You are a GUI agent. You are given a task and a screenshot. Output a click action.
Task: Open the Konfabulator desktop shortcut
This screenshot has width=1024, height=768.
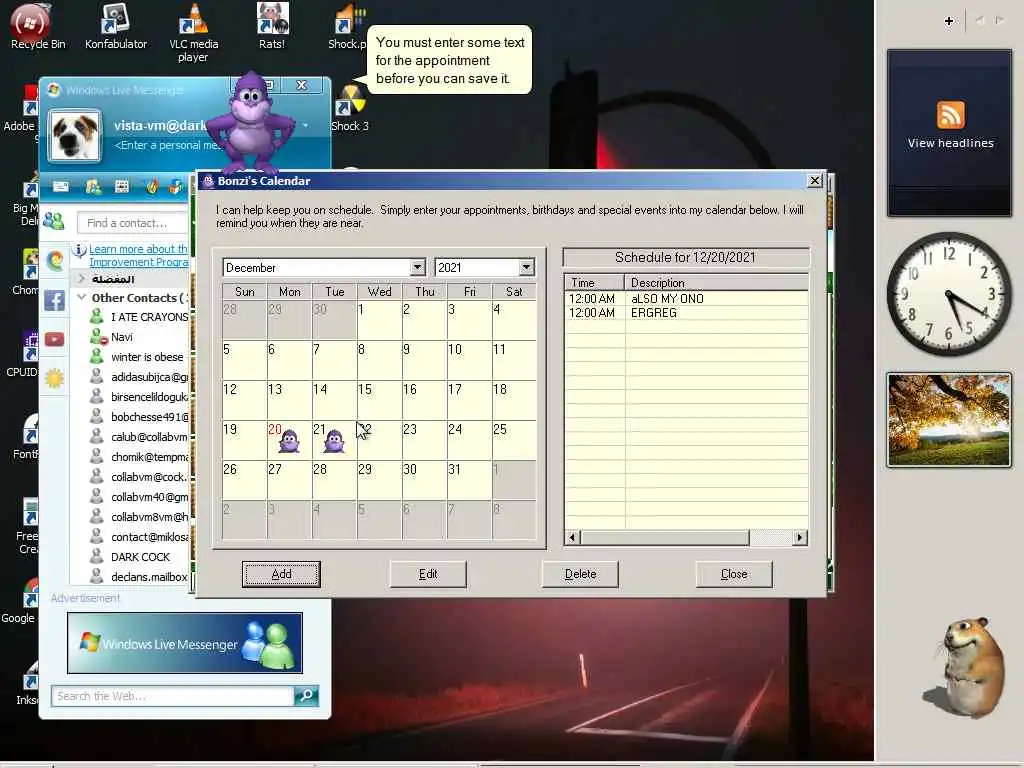tap(116, 26)
